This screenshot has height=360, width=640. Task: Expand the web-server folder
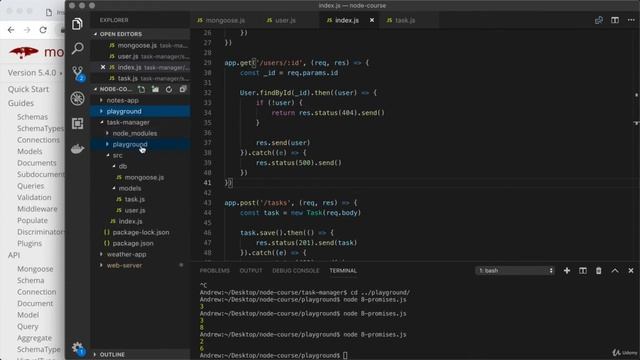coord(140,265)
